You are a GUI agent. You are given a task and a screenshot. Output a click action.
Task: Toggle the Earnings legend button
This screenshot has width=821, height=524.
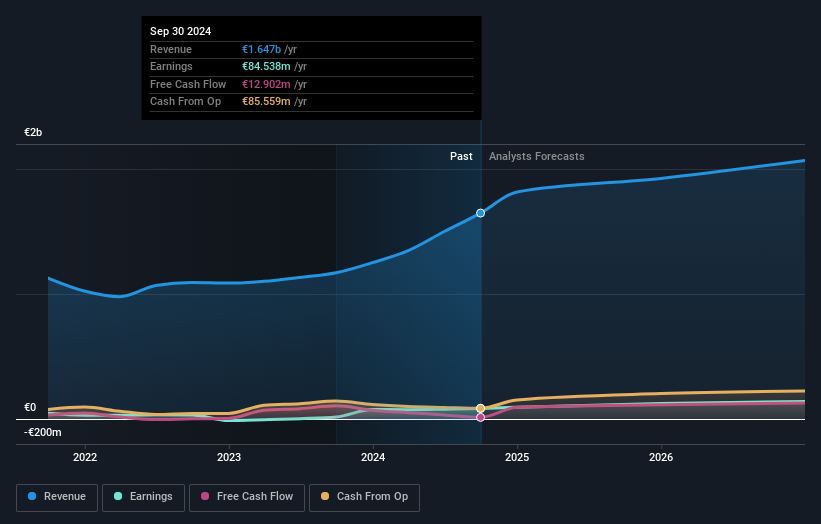tap(143, 497)
